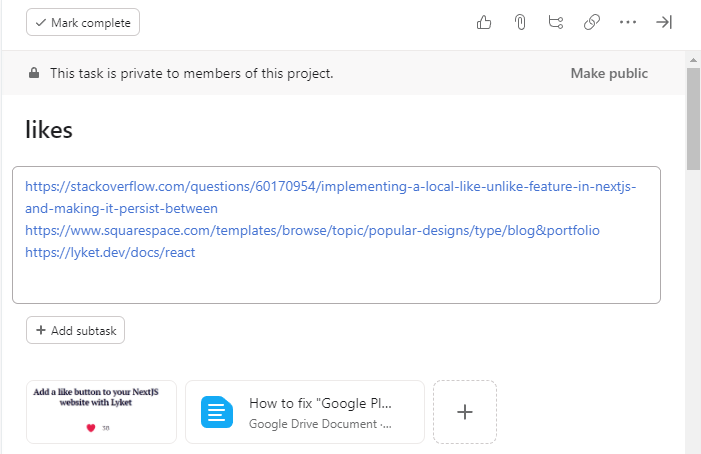Edit the task title 'likes'

[49, 130]
